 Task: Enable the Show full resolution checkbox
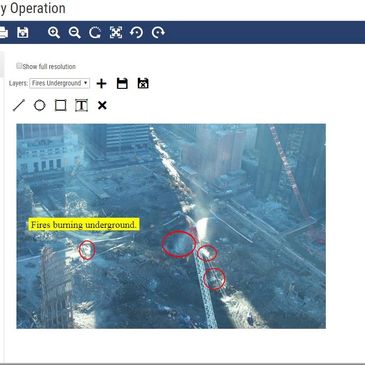19,66
